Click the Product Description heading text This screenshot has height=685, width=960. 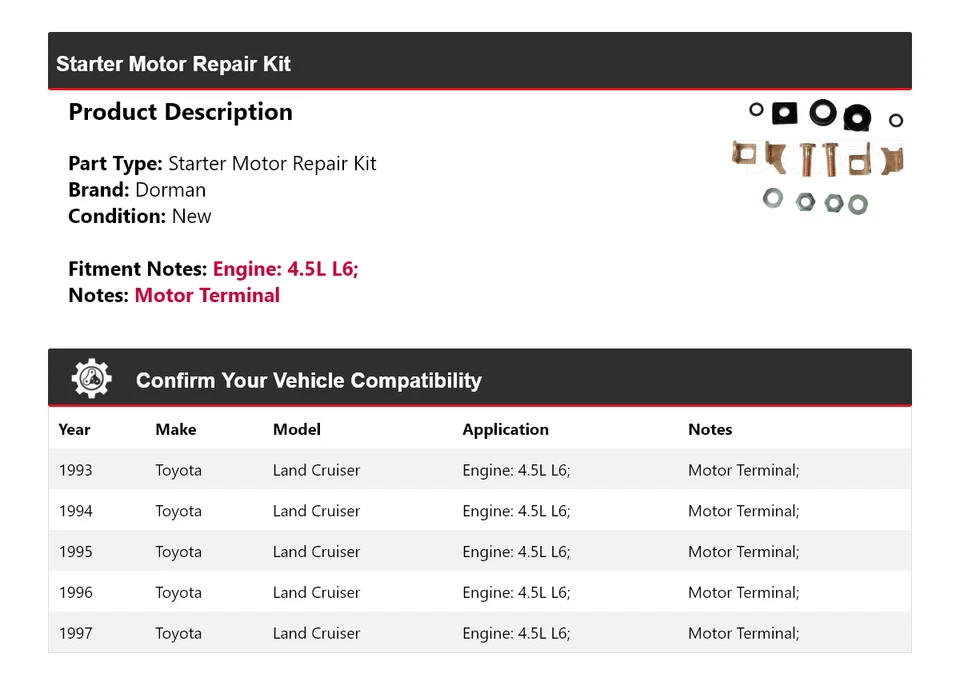180,112
